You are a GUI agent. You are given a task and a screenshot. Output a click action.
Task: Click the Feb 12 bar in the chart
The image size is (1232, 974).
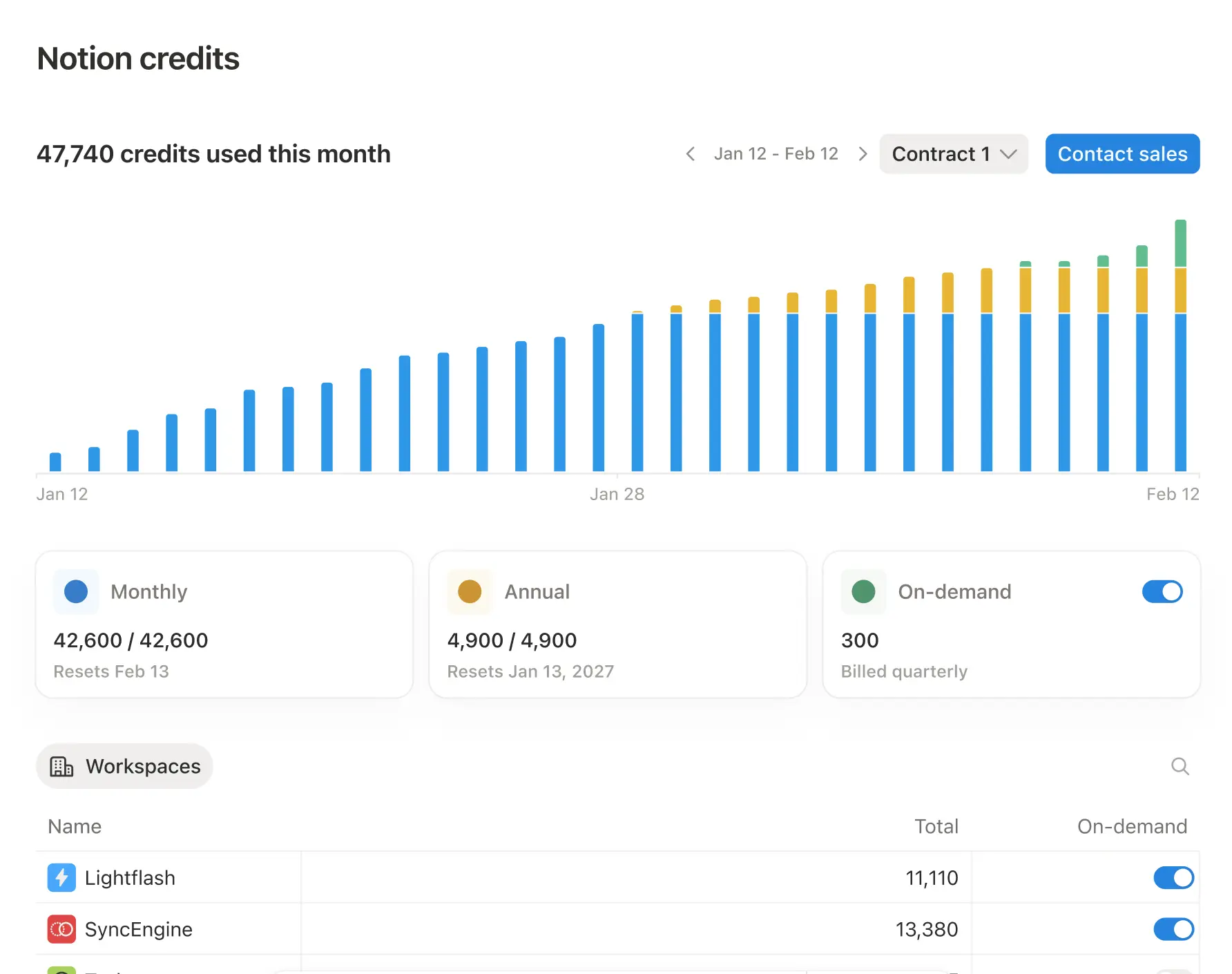click(x=1180, y=345)
